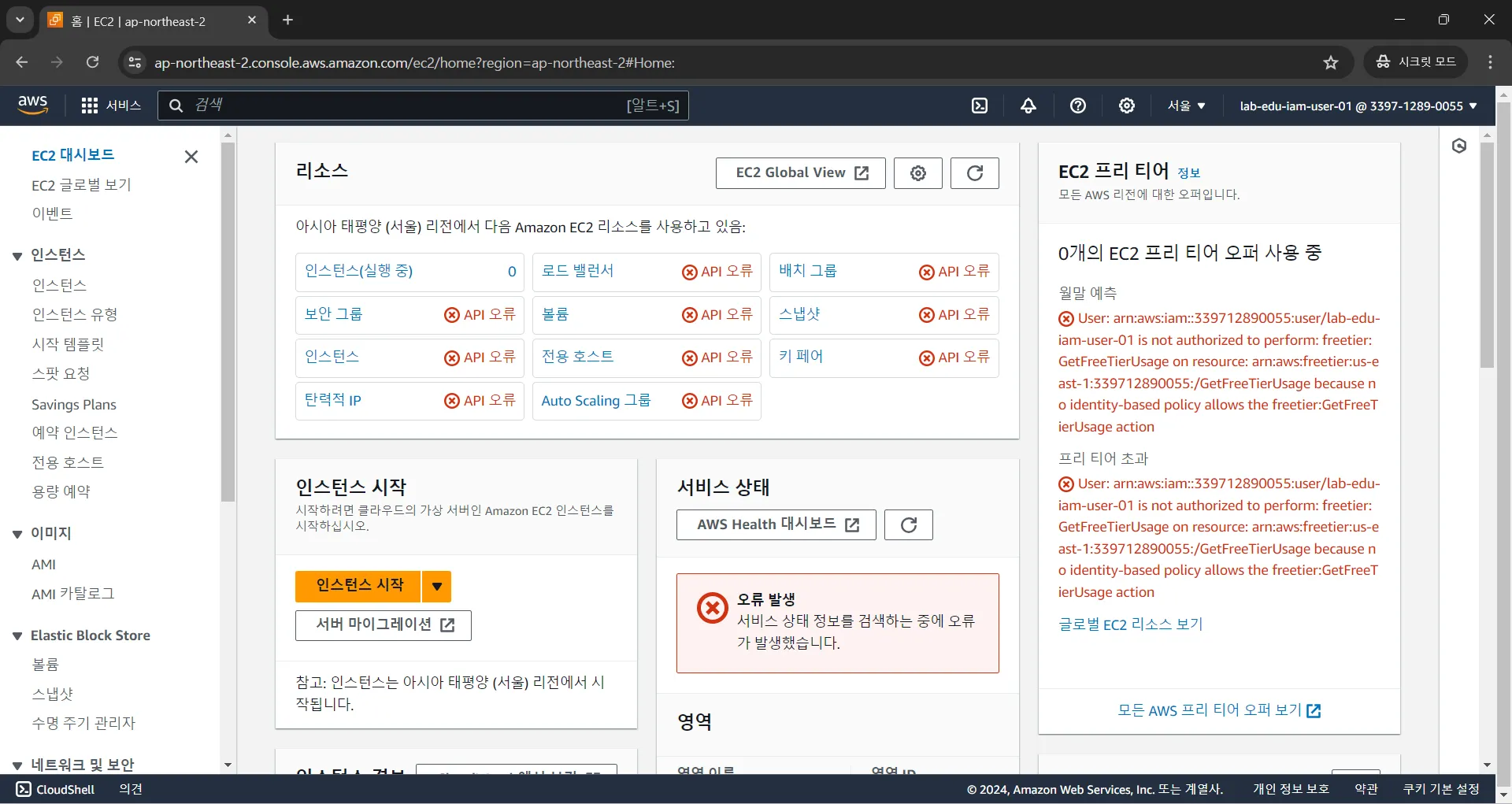
Task: Open the 인스턴스 시작 dropdown arrow
Action: [x=436, y=586]
